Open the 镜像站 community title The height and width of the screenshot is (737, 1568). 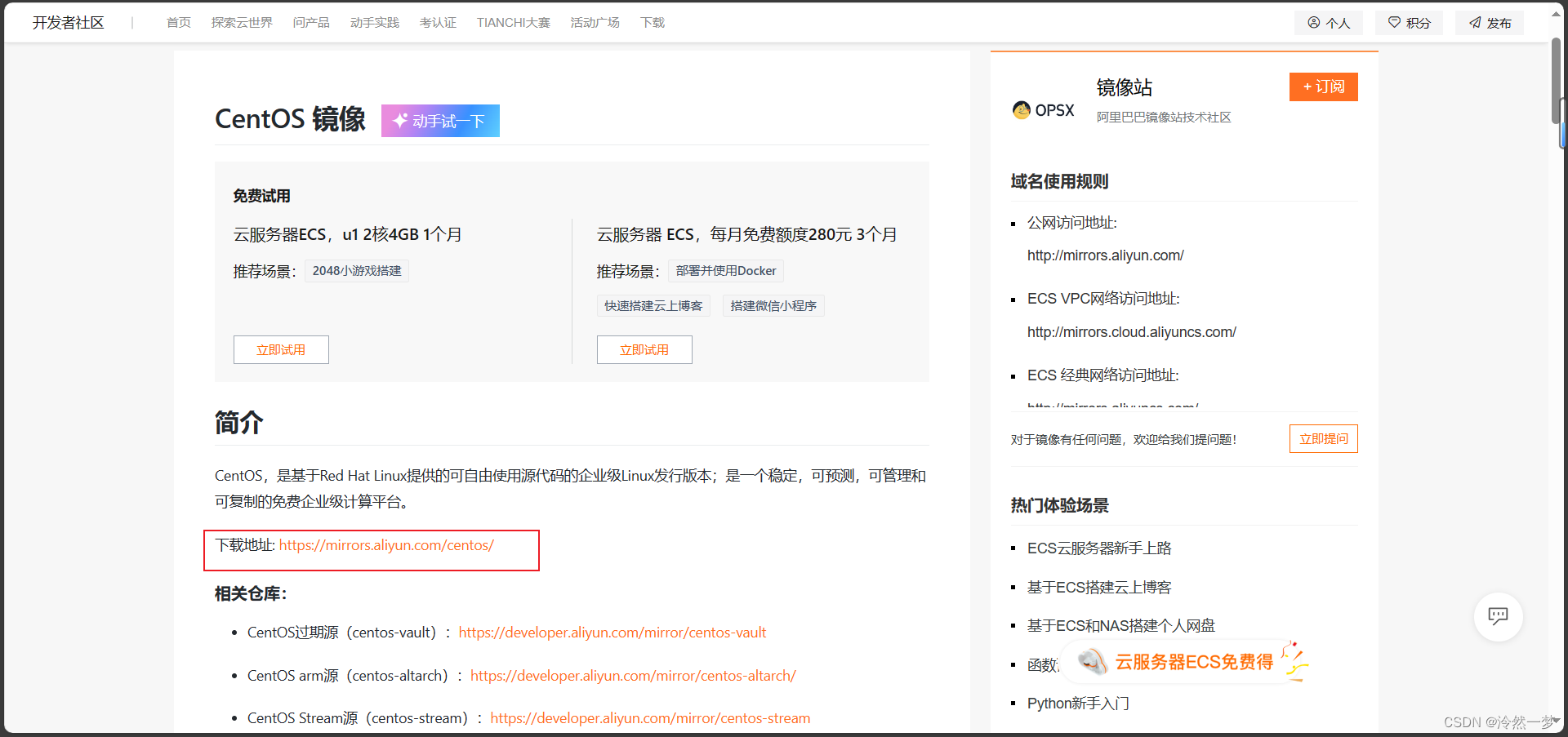coord(1125,87)
